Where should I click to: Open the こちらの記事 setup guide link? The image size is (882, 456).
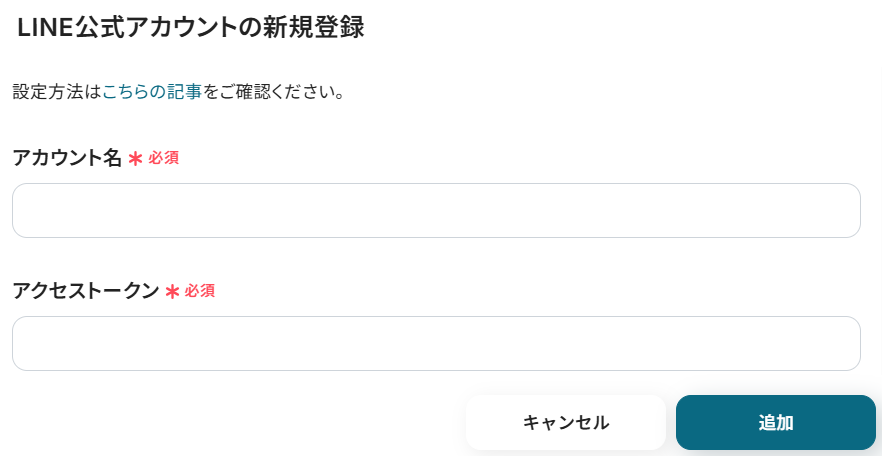click(x=151, y=92)
